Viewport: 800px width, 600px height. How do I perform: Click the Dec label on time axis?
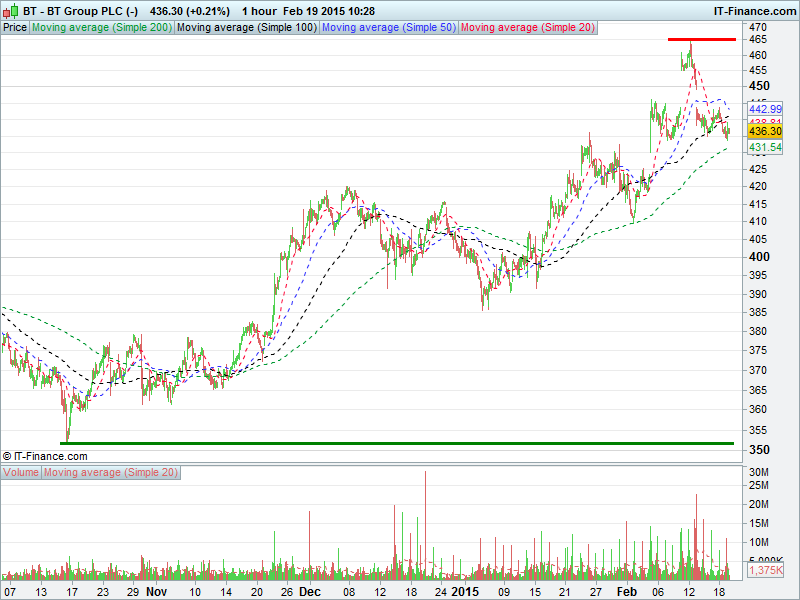click(x=310, y=591)
